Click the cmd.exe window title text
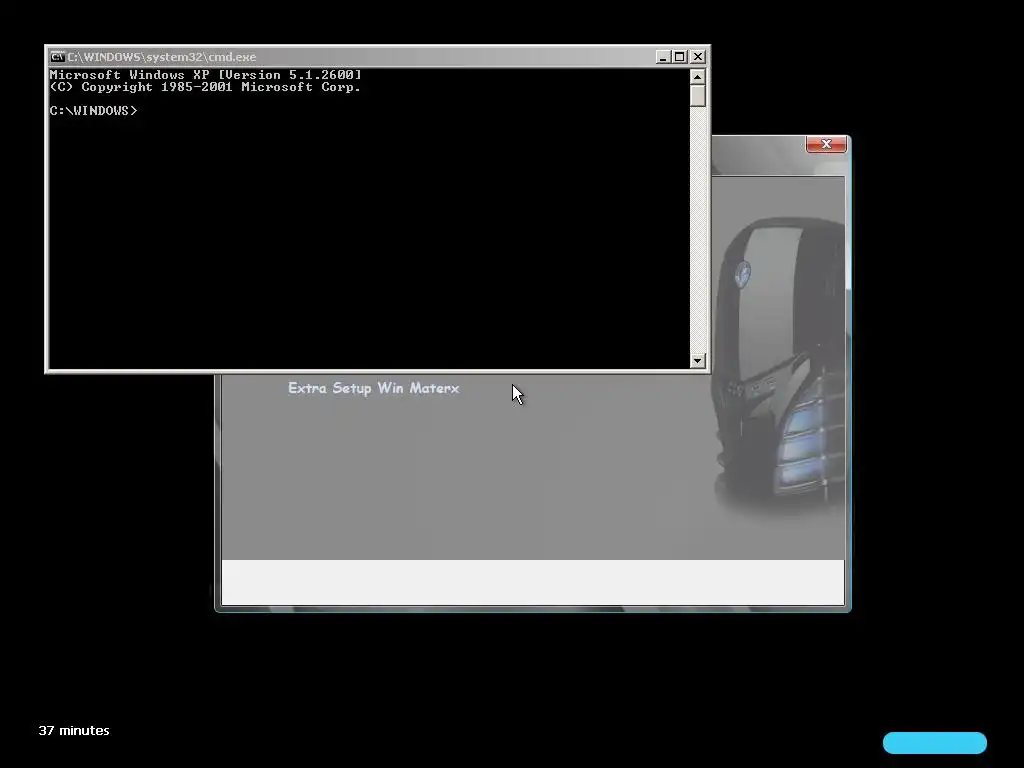 point(162,57)
